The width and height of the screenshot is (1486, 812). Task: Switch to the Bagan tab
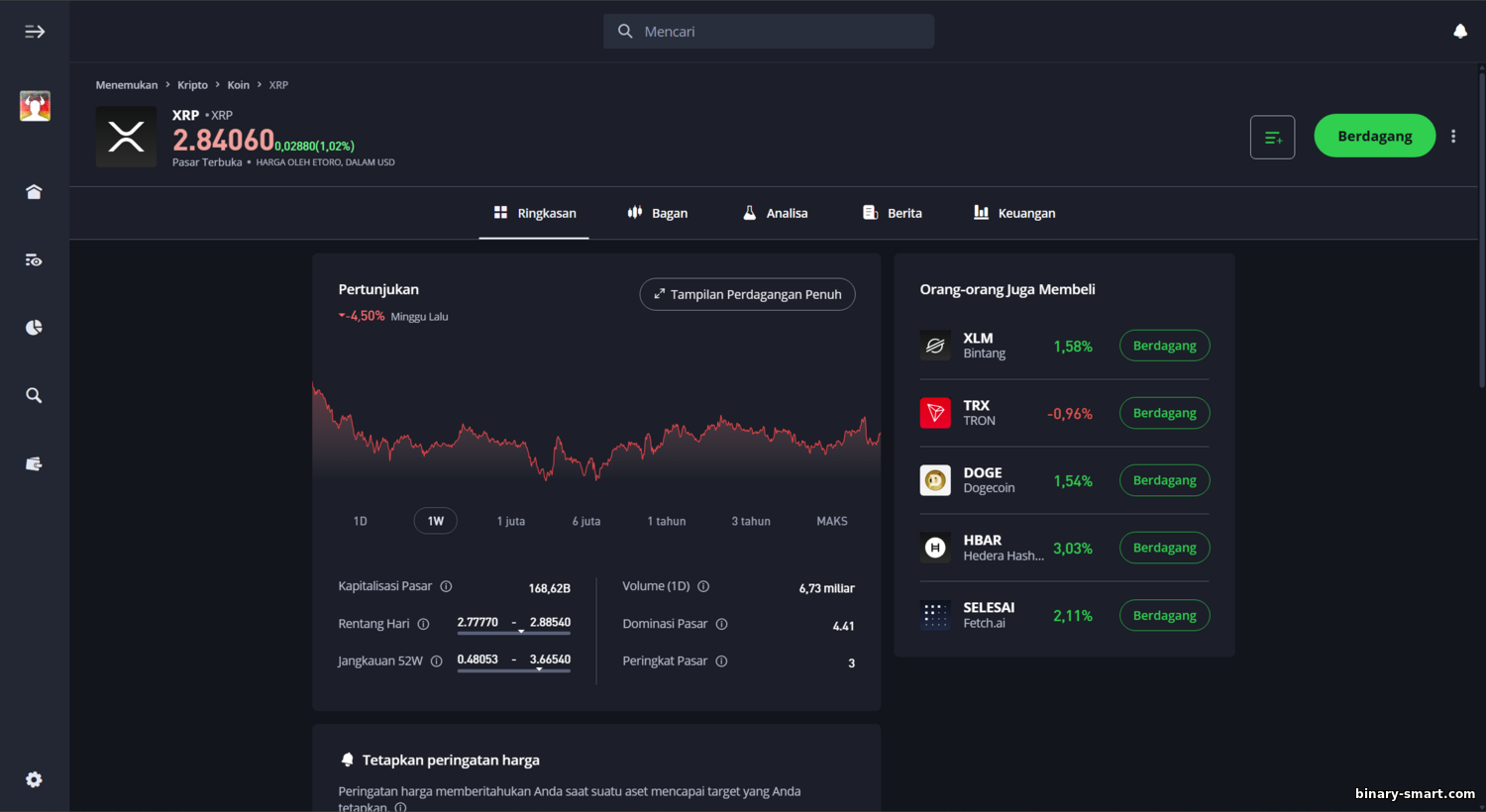(x=657, y=213)
